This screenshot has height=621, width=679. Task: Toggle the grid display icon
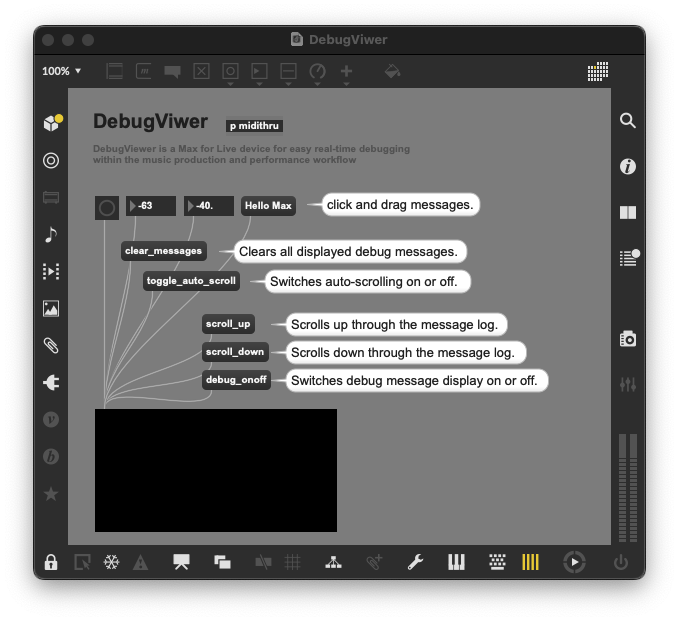click(292, 563)
